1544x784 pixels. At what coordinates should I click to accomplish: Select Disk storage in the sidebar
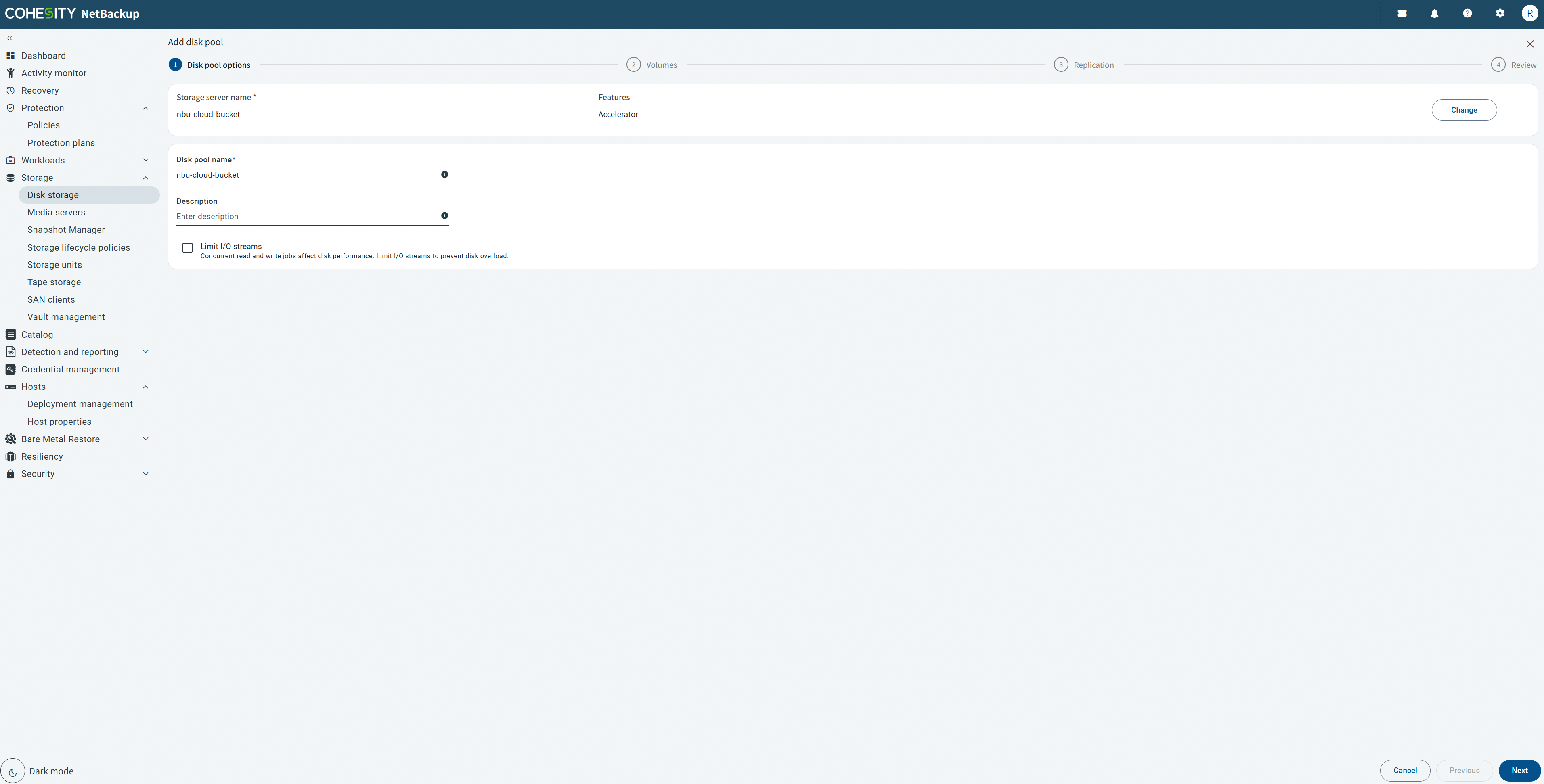click(x=89, y=195)
